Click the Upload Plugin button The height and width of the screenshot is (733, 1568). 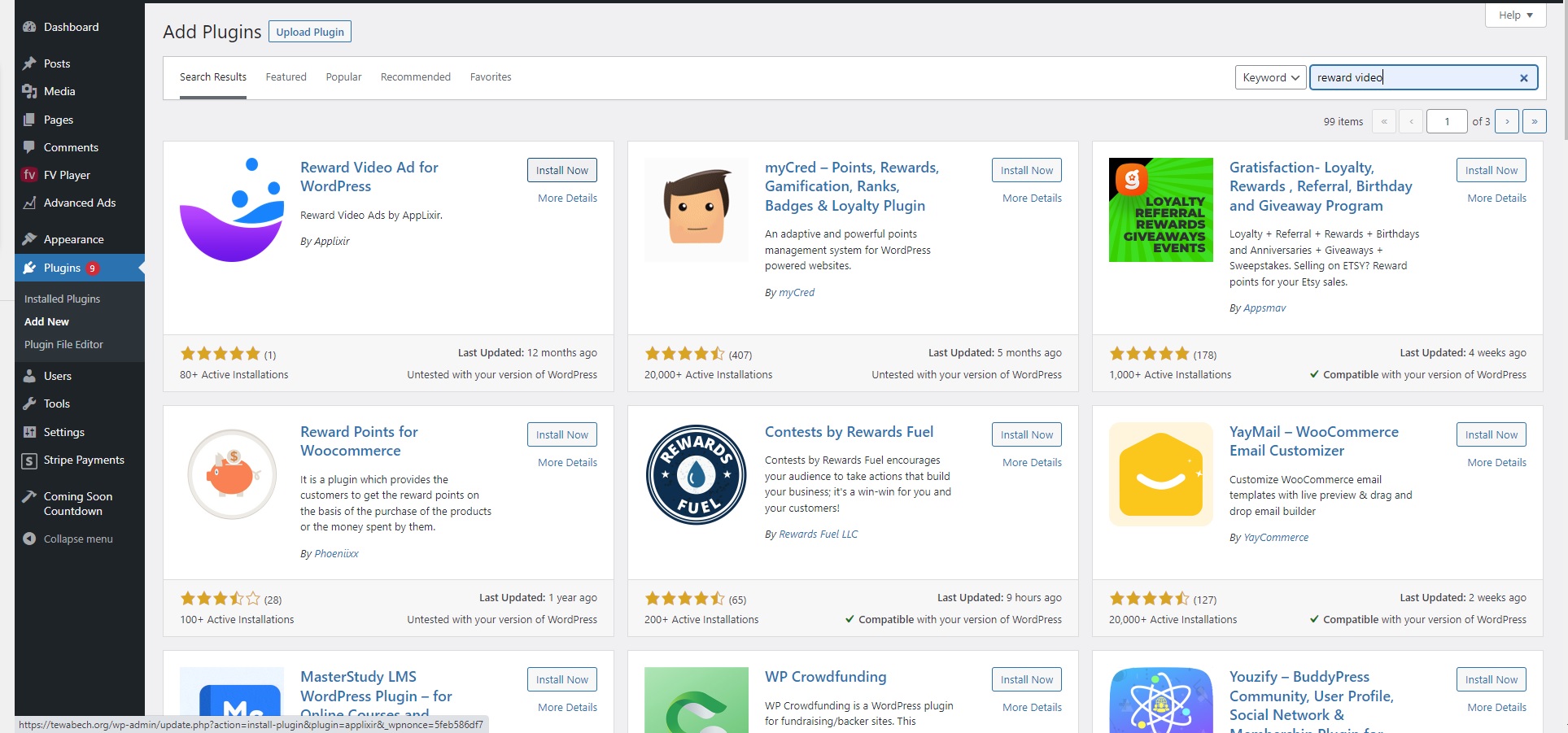pos(310,32)
